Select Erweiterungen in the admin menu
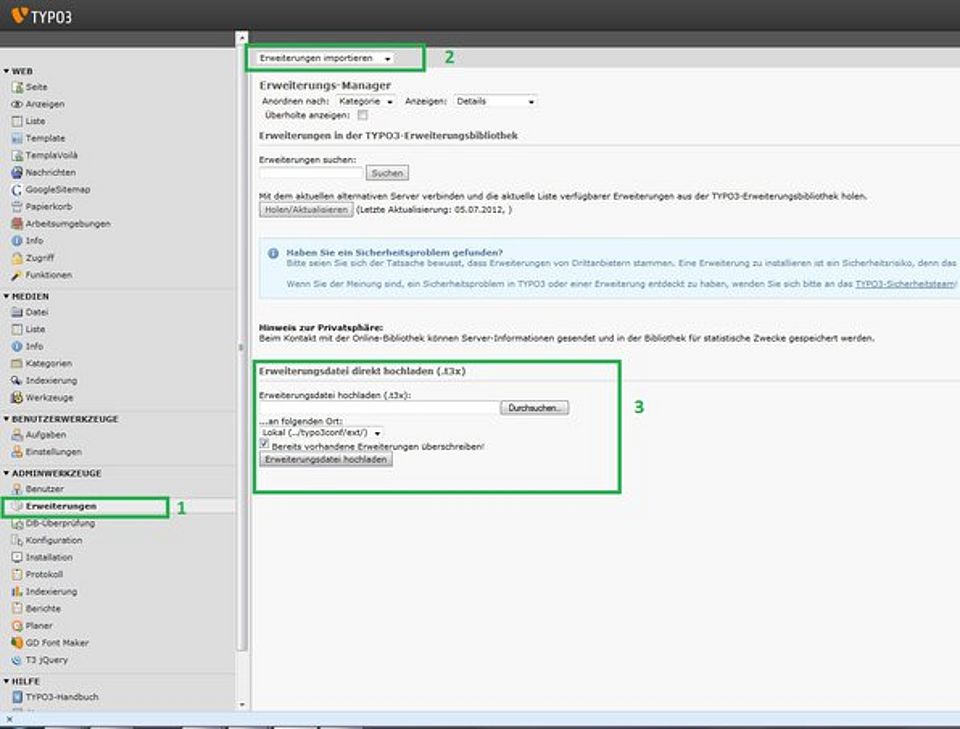 (x=60, y=507)
